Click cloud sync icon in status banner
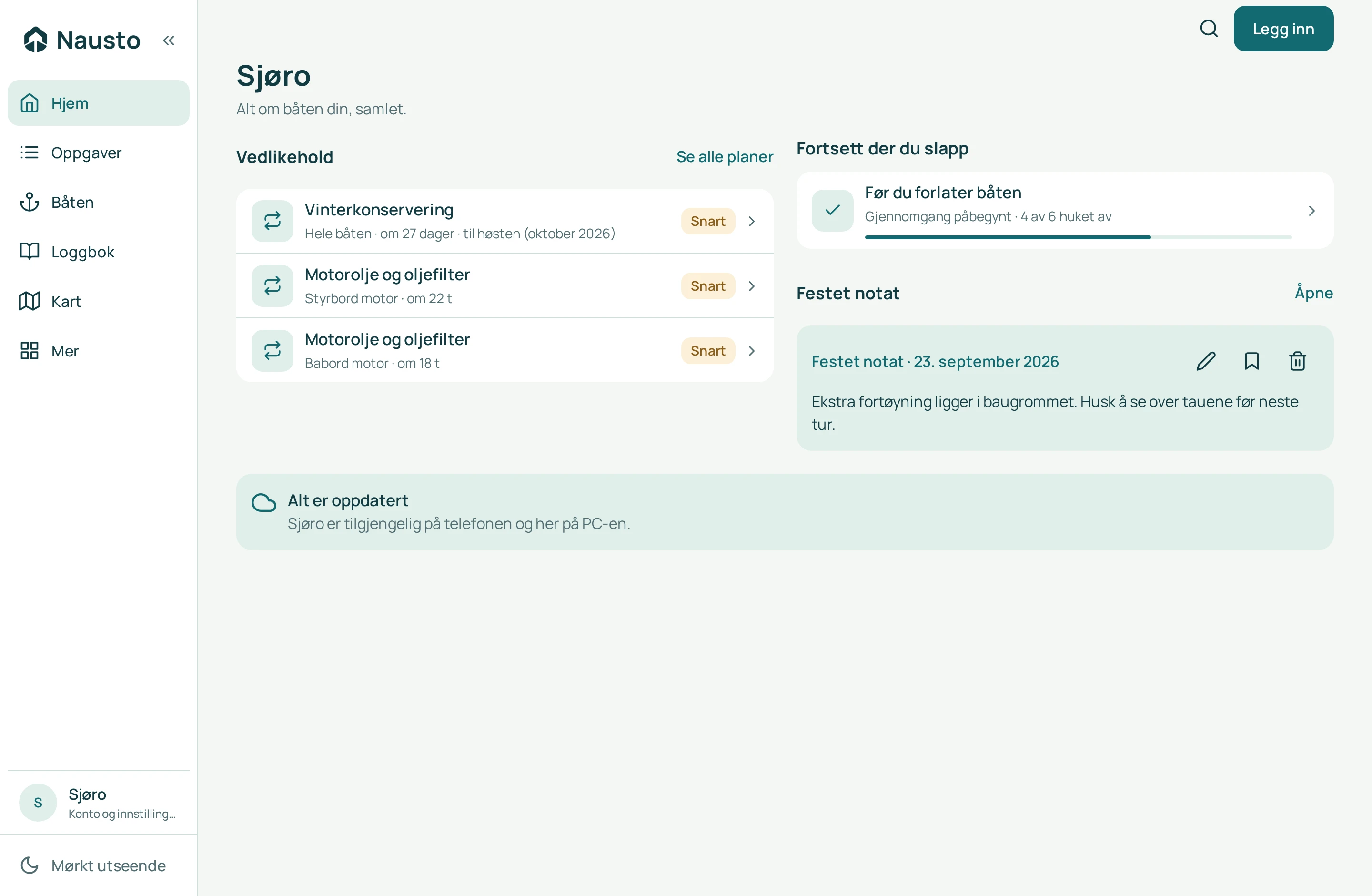The width and height of the screenshot is (1372, 896). tap(263, 502)
